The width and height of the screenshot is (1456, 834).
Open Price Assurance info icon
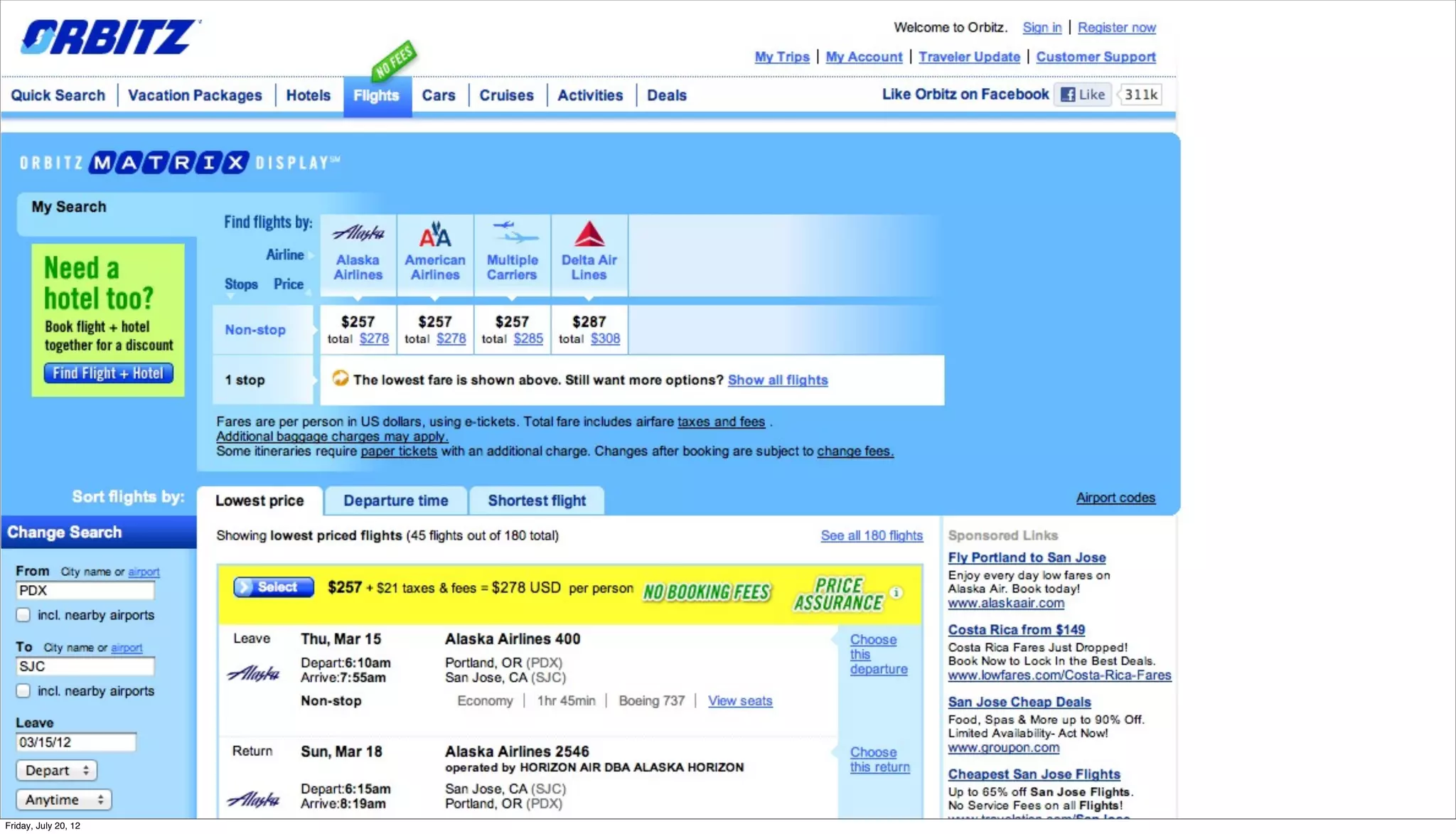click(x=896, y=592)
